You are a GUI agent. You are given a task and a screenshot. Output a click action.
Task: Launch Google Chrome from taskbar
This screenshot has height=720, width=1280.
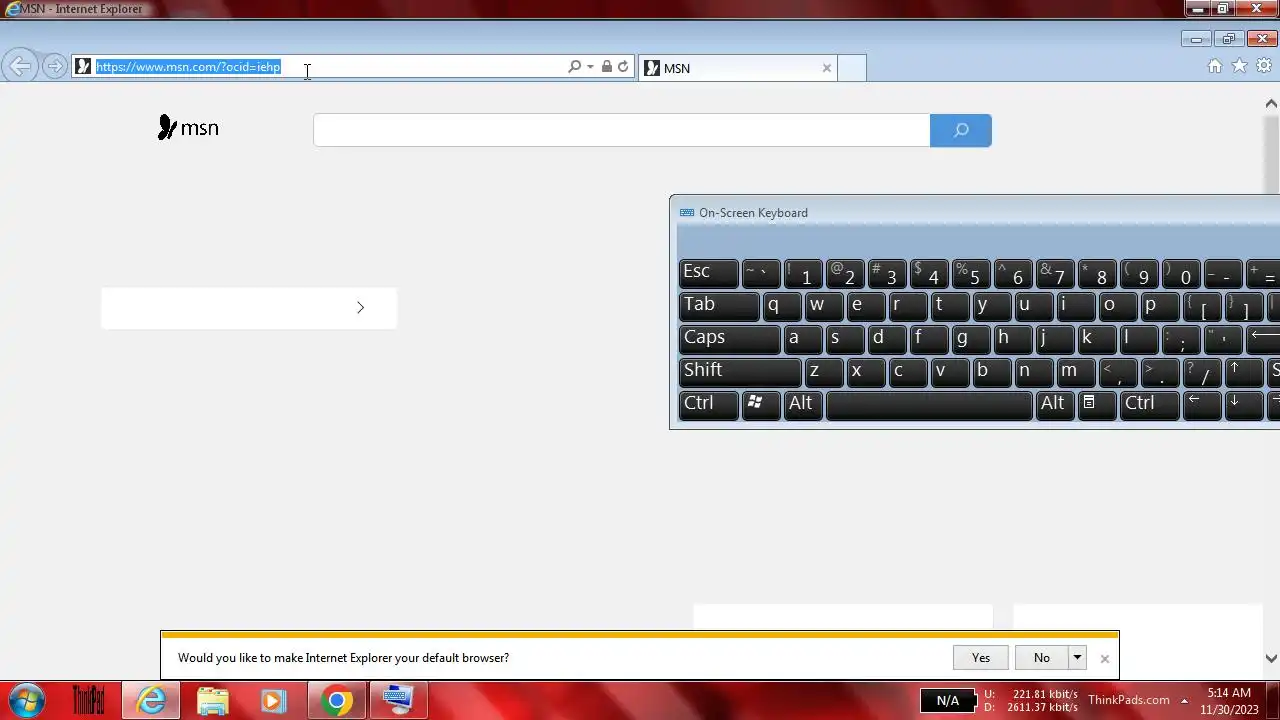(x=337, y=700)
